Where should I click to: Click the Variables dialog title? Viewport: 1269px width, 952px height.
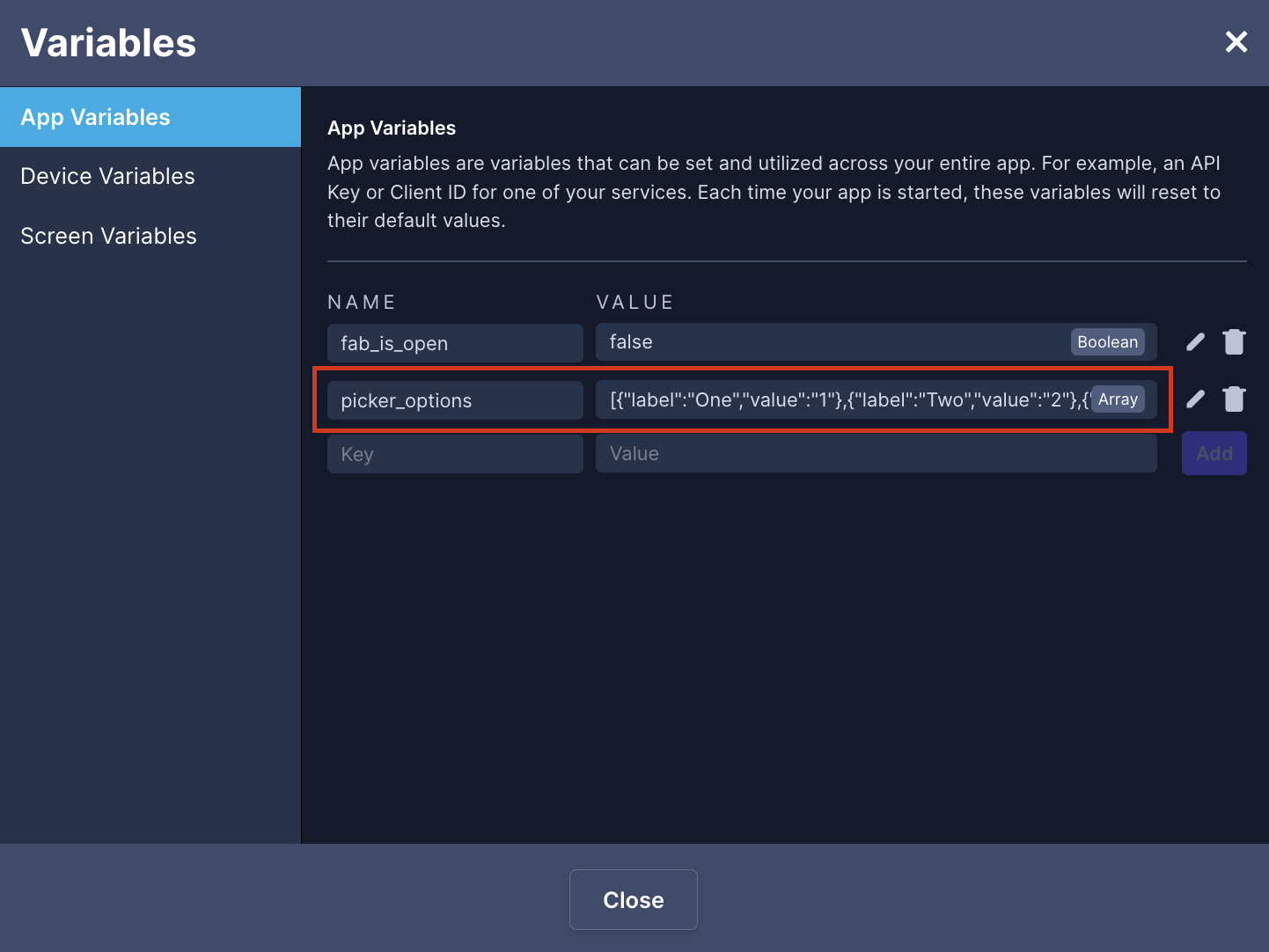109,42
